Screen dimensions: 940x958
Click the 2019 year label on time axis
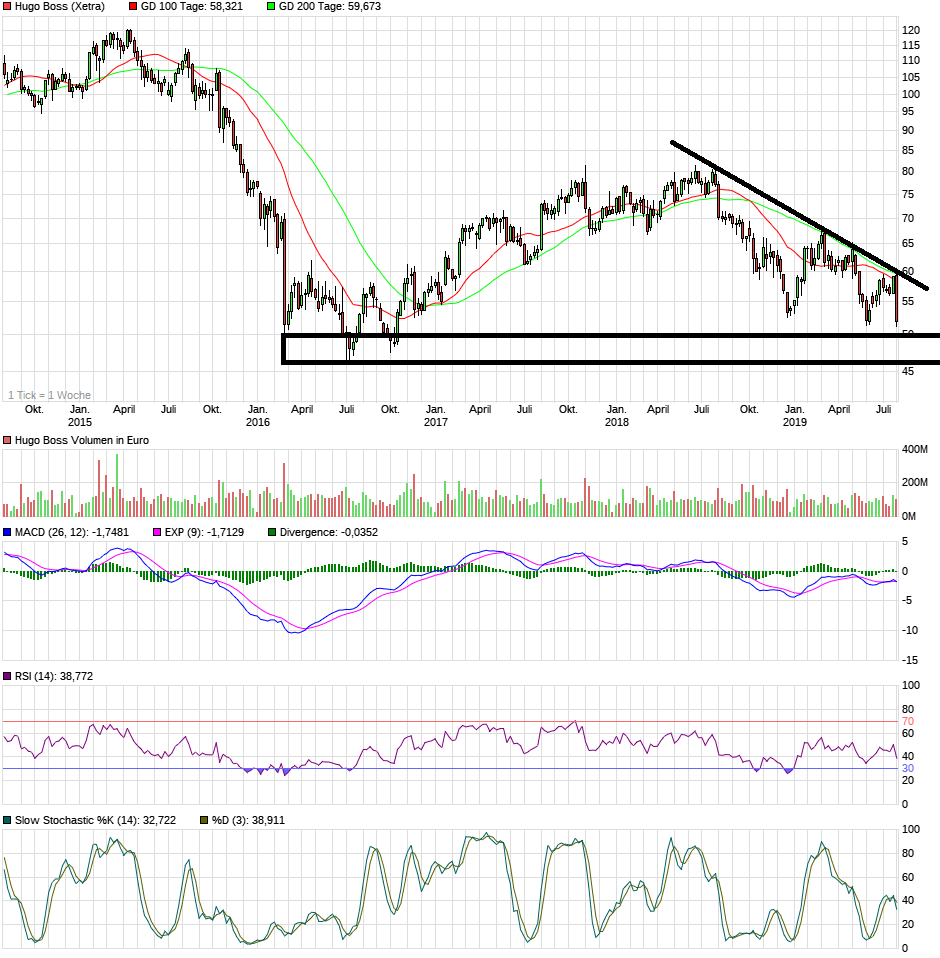[794, 422]
